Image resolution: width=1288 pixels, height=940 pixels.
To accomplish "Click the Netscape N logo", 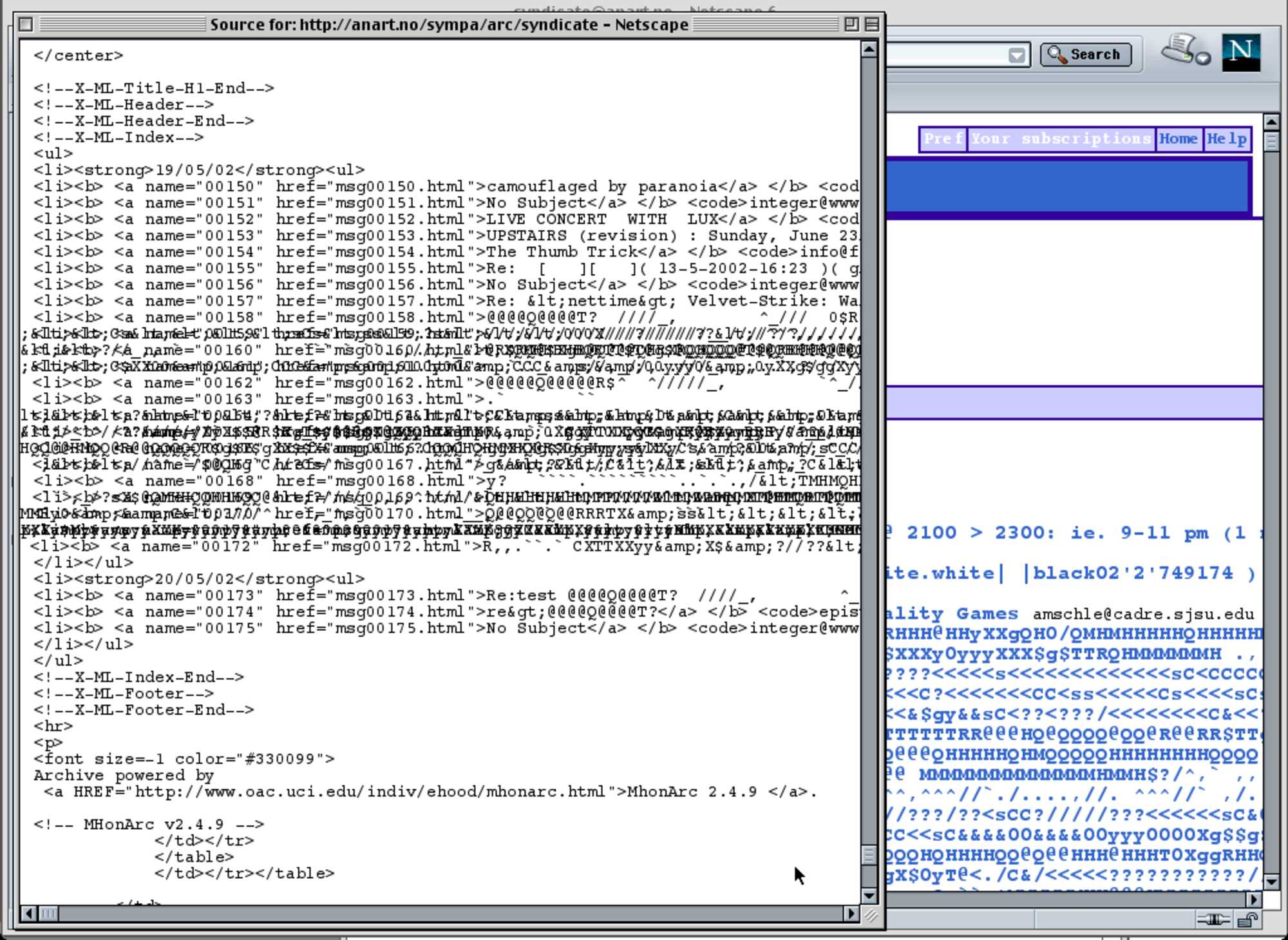I will tap(1240, 52).
